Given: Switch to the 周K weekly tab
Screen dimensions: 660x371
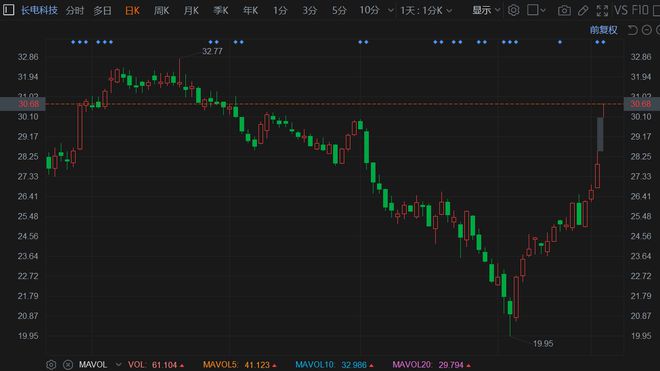Looking at the screenshot, I should 161,11.
